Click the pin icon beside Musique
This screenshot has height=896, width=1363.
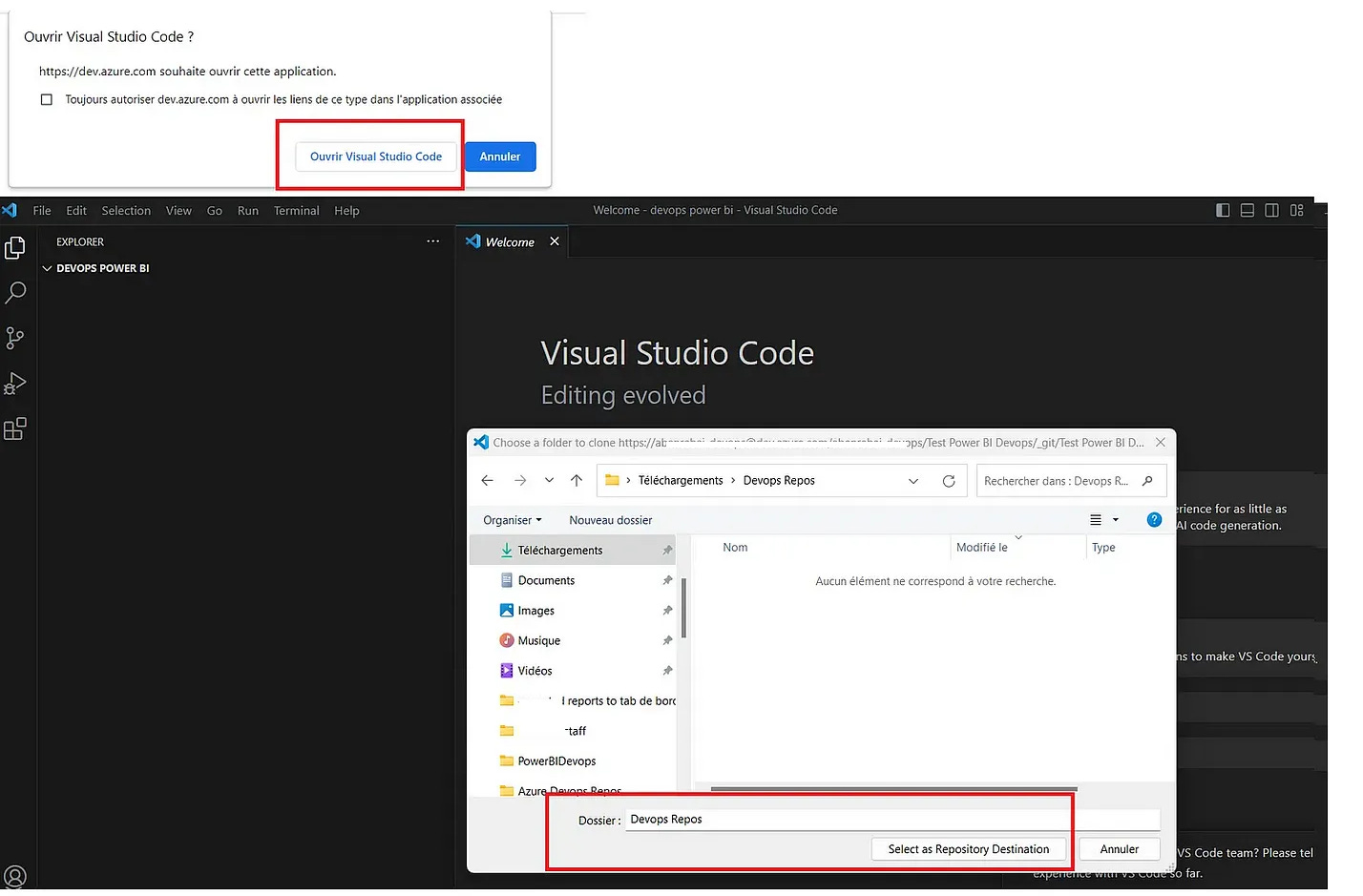pos(667,640)
